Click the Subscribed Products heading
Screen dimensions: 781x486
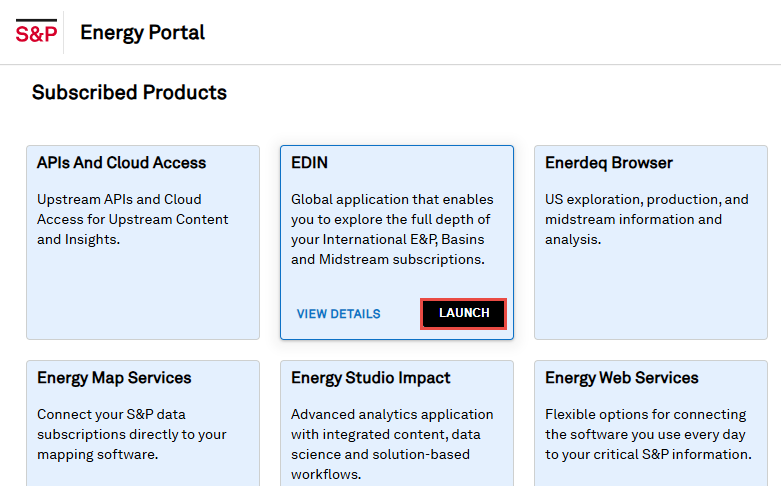pos(130,93)
